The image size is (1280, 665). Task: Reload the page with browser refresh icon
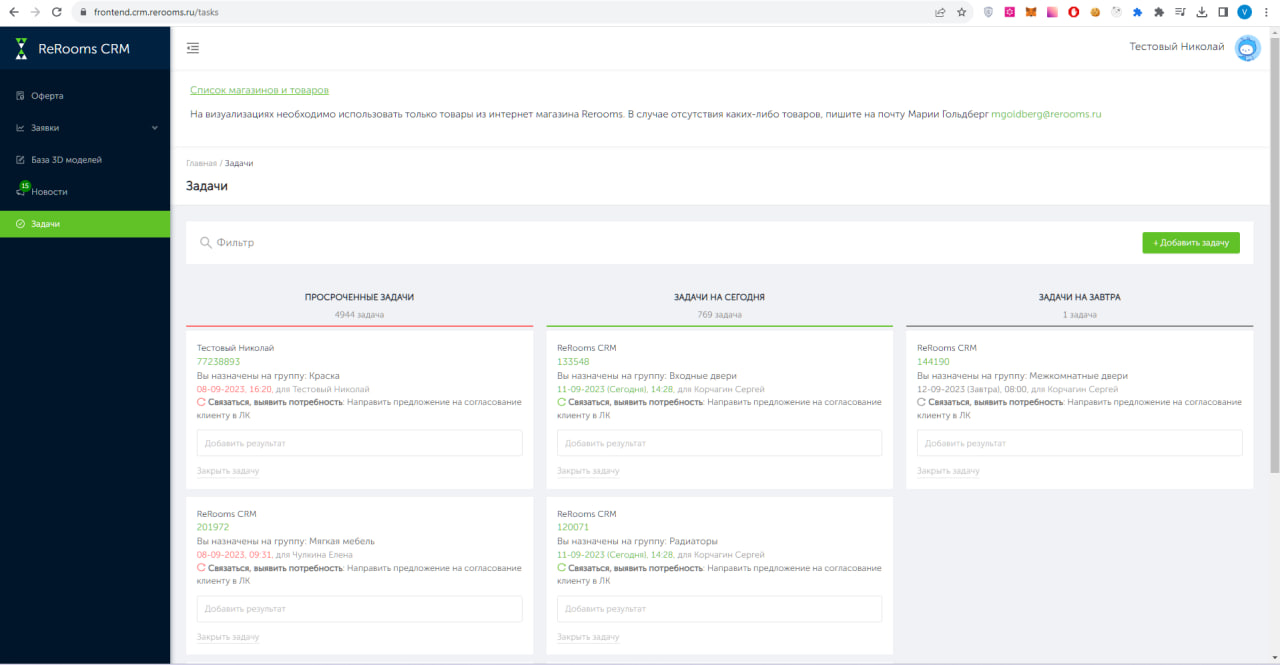[56, 12]
